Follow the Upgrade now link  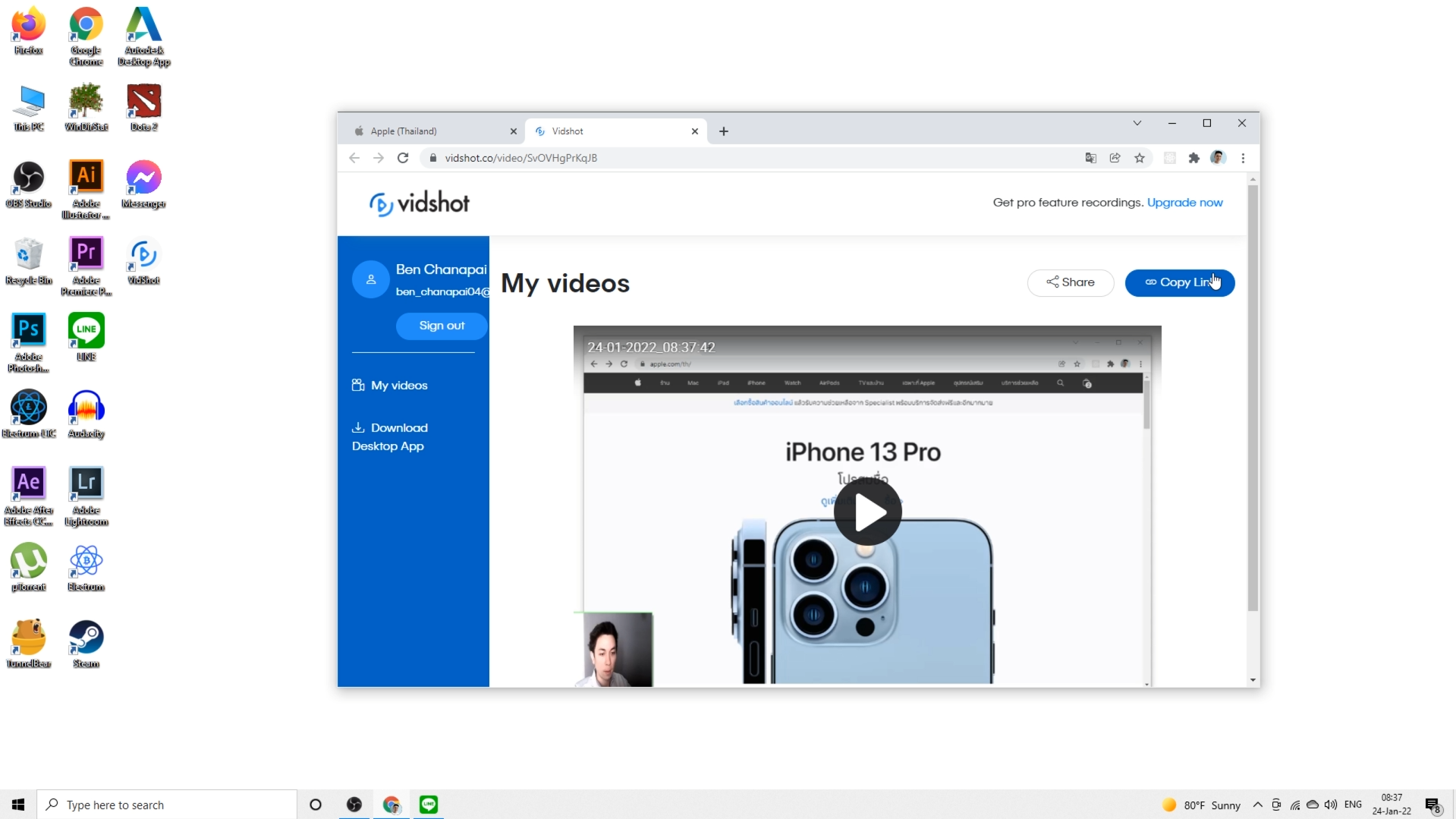[1184, 203]
